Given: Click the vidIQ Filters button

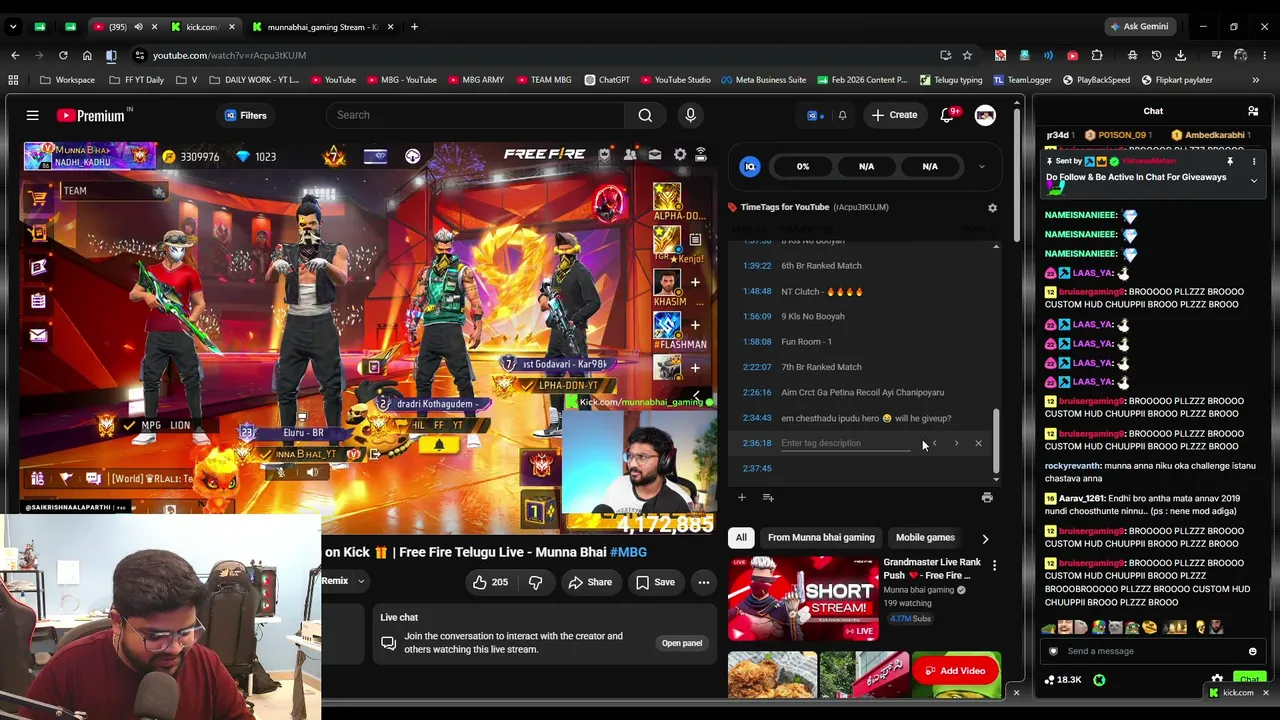Looking at the screenshot, I should pyautogui.click(x=246, y=115).
